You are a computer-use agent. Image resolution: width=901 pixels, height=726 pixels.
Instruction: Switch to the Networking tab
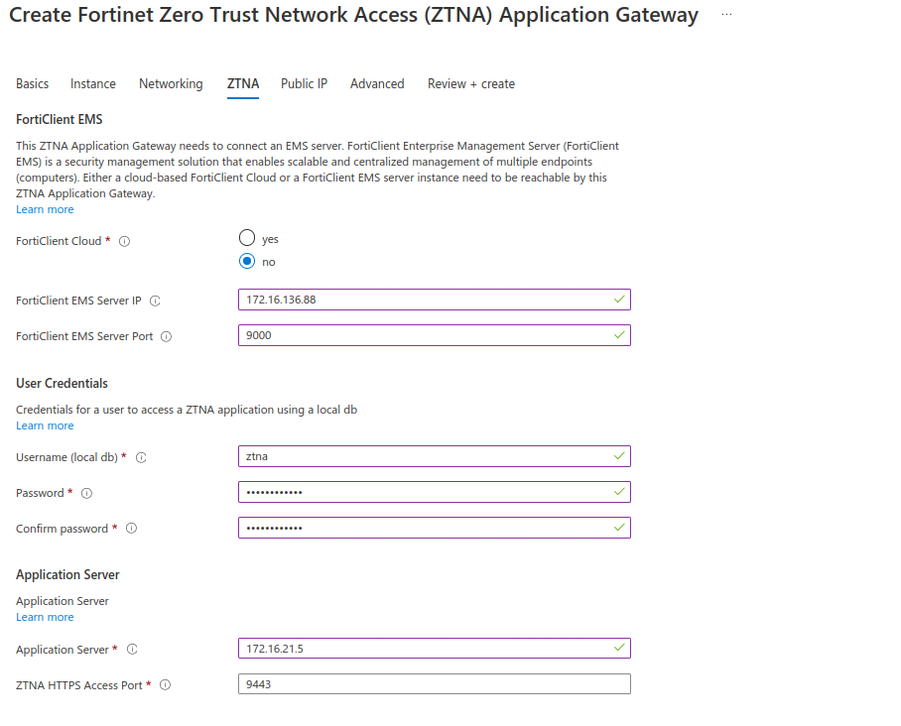(x=170, y=84)
